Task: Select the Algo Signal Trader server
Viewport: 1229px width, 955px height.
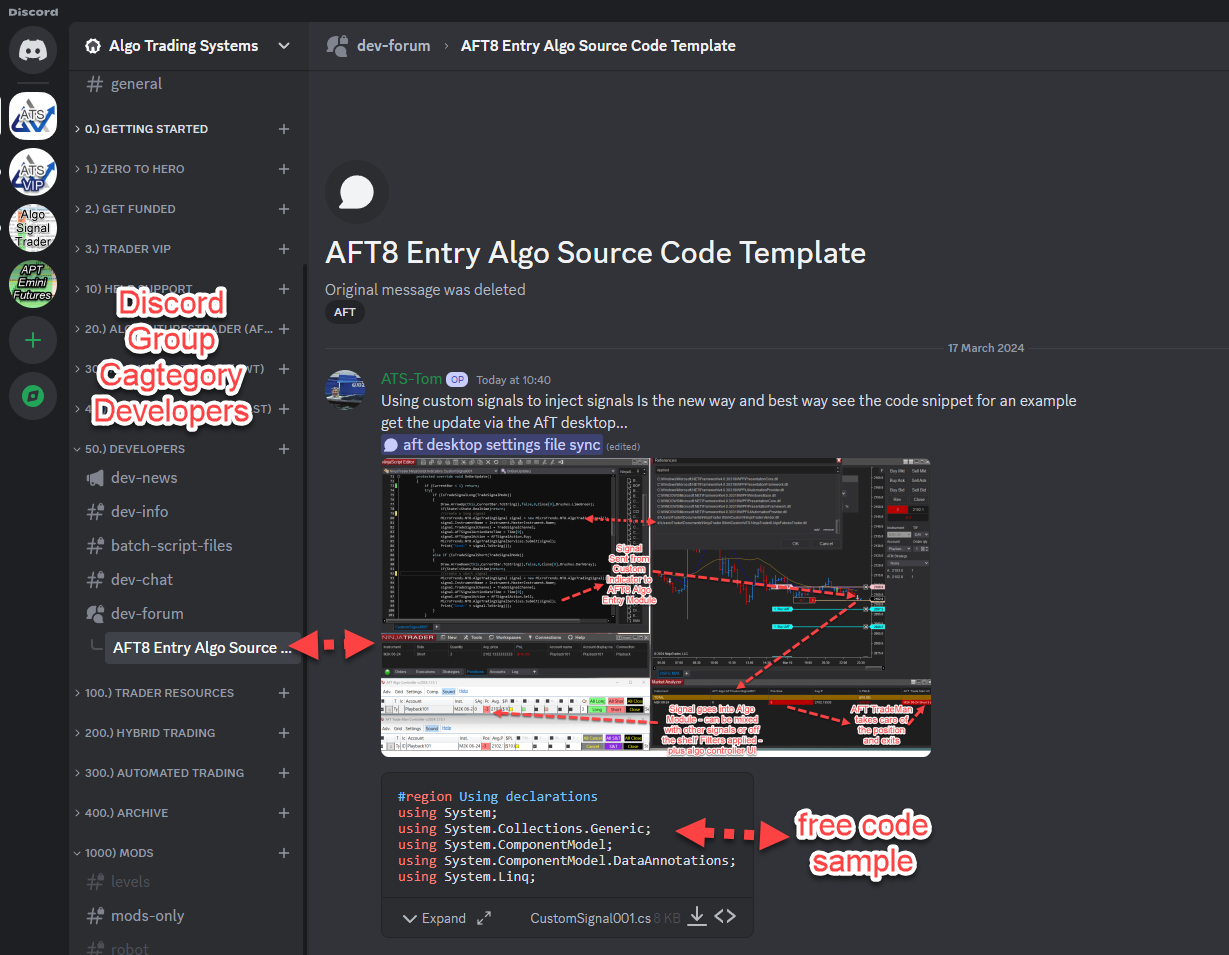Action: coord(32,227)
